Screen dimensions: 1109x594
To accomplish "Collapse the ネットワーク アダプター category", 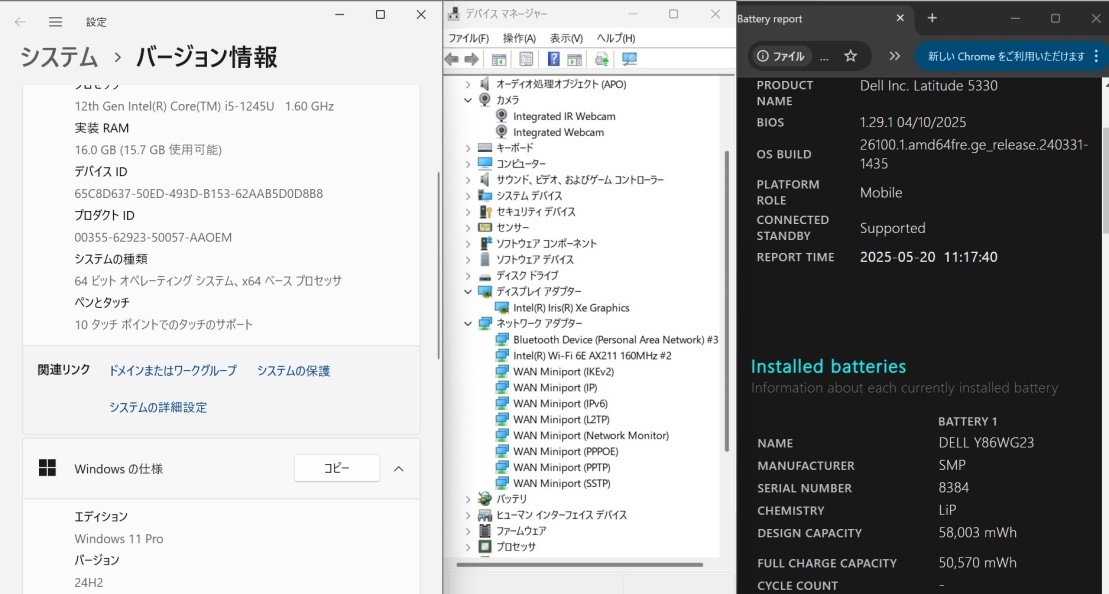I will tap(468, 323).
